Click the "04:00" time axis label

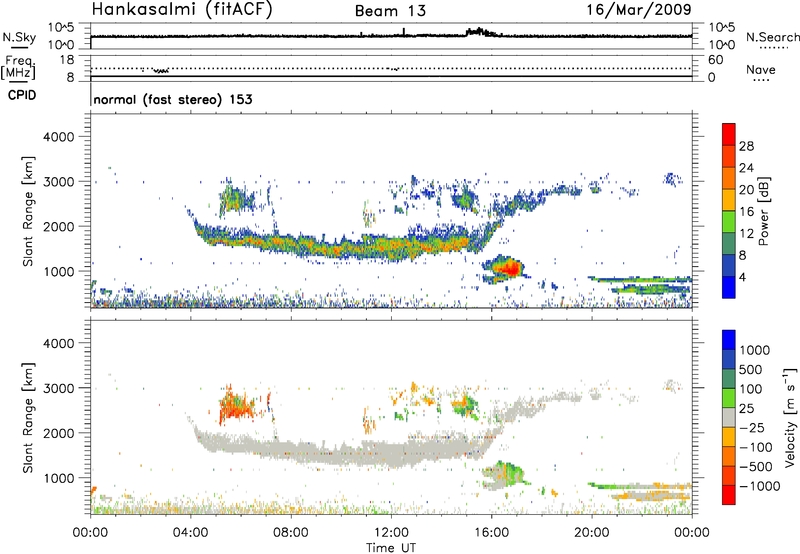coord(190,533)
